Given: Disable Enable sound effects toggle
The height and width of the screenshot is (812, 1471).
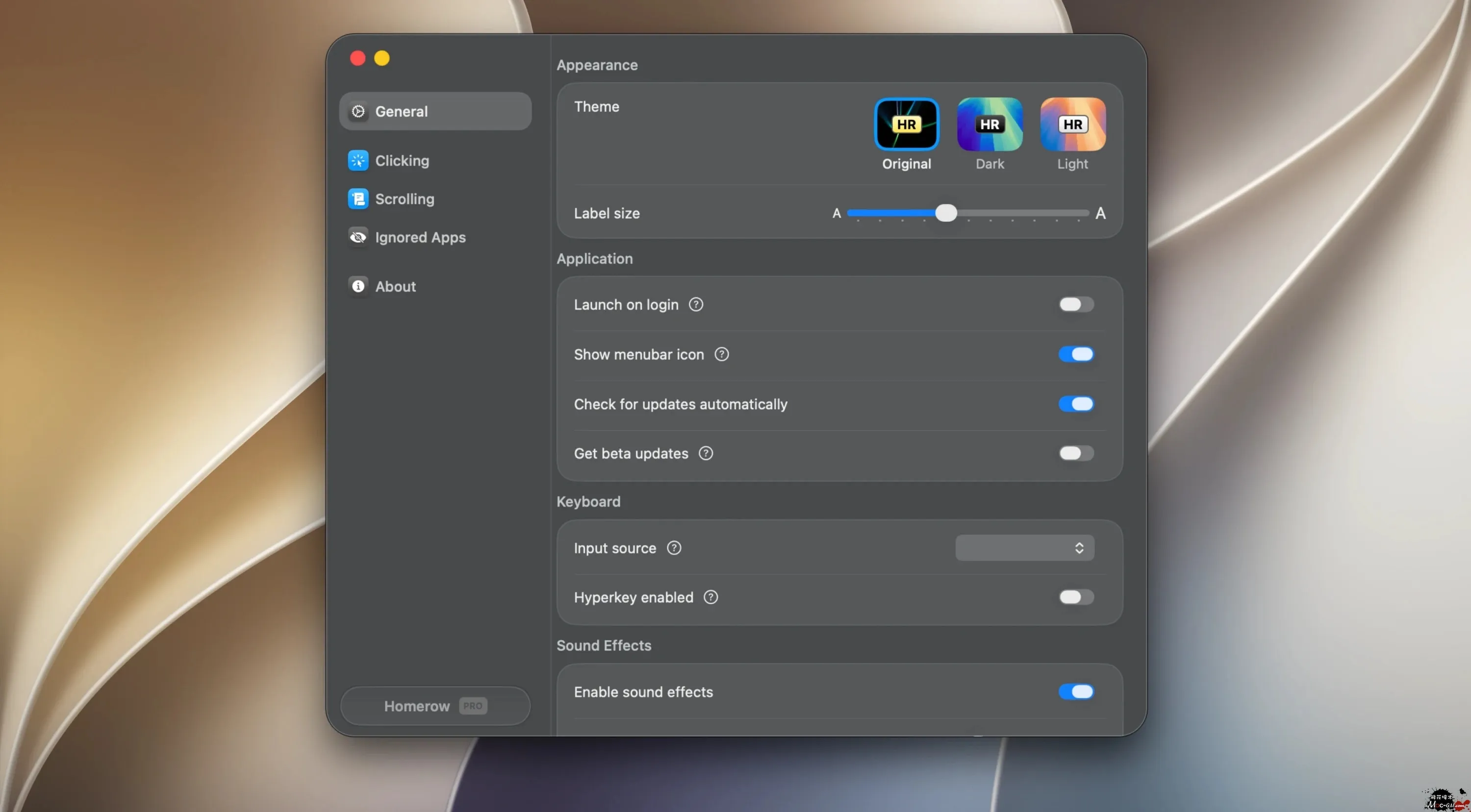Looking at the screenshot, I should 1076,692.
